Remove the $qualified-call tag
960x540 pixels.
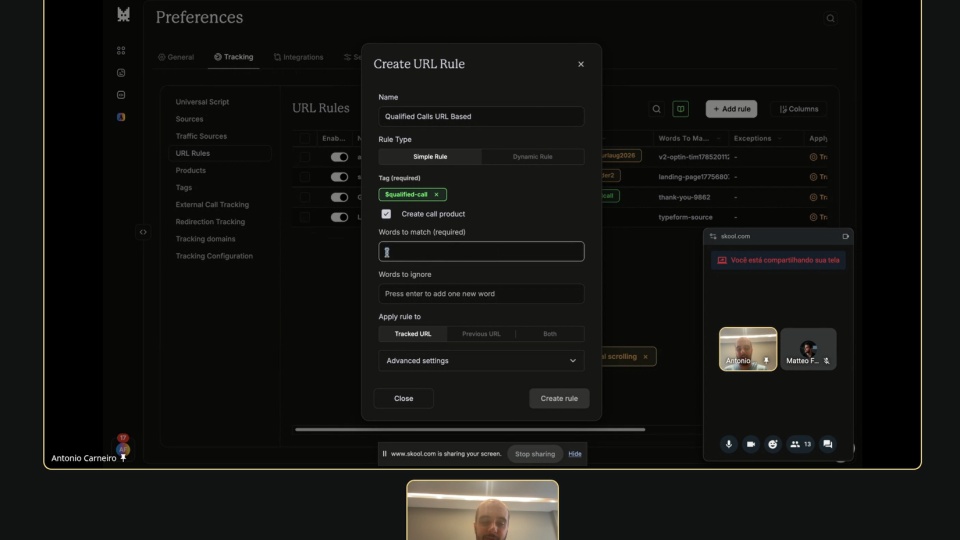437,195
